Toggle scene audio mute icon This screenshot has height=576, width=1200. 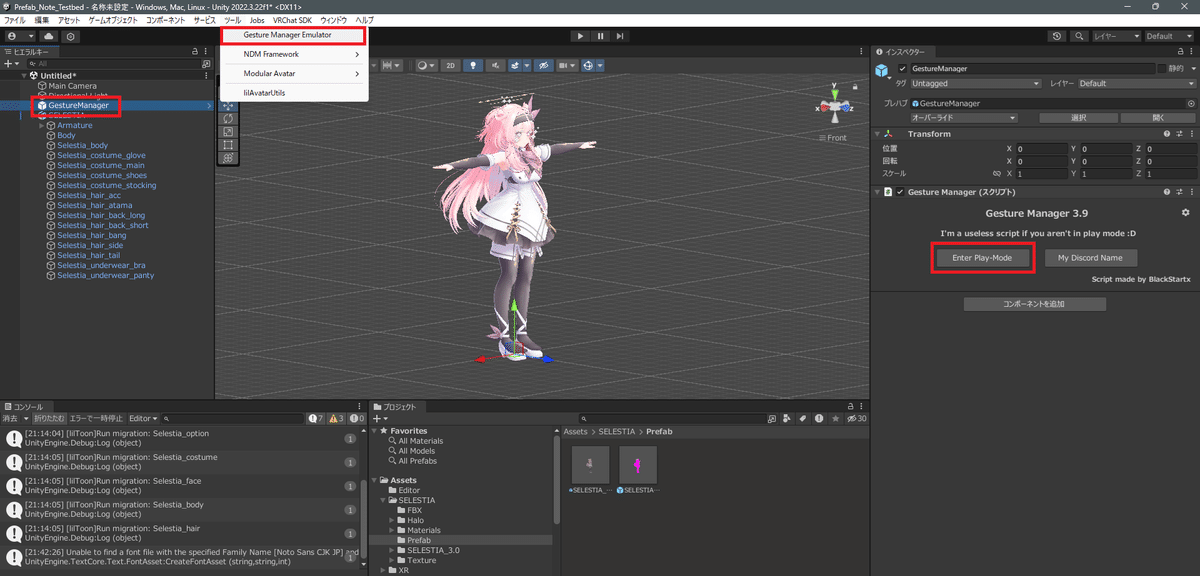[x=495, y=65]
